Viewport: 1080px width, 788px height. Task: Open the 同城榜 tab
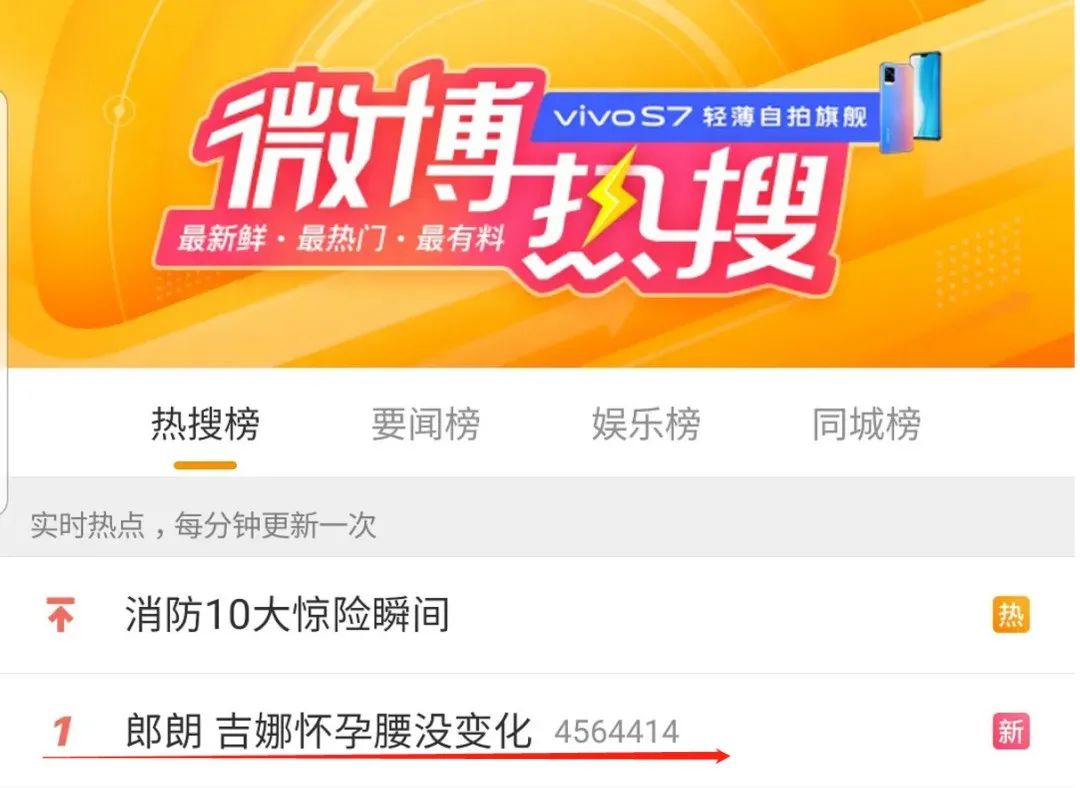866,424
